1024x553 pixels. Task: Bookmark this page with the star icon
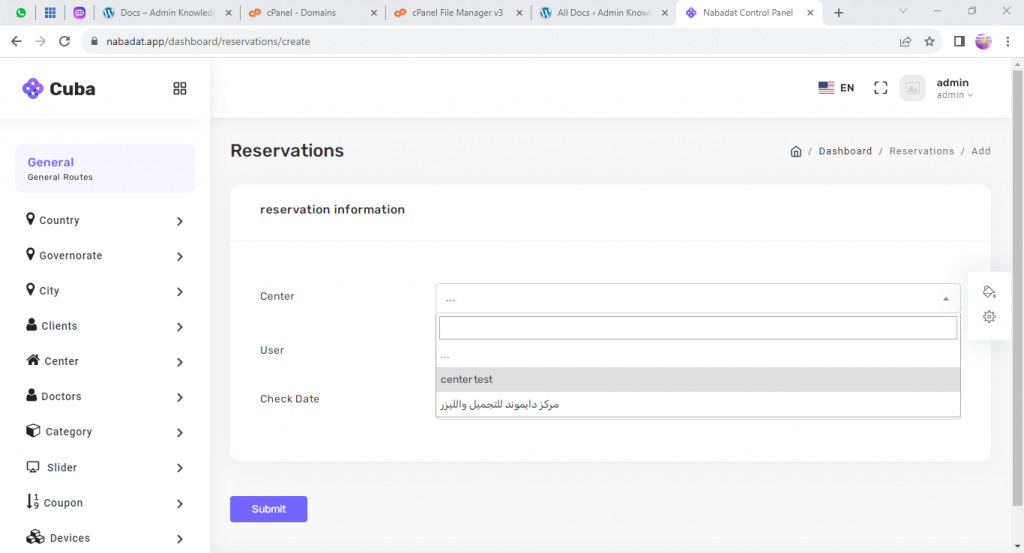(929, 42)
